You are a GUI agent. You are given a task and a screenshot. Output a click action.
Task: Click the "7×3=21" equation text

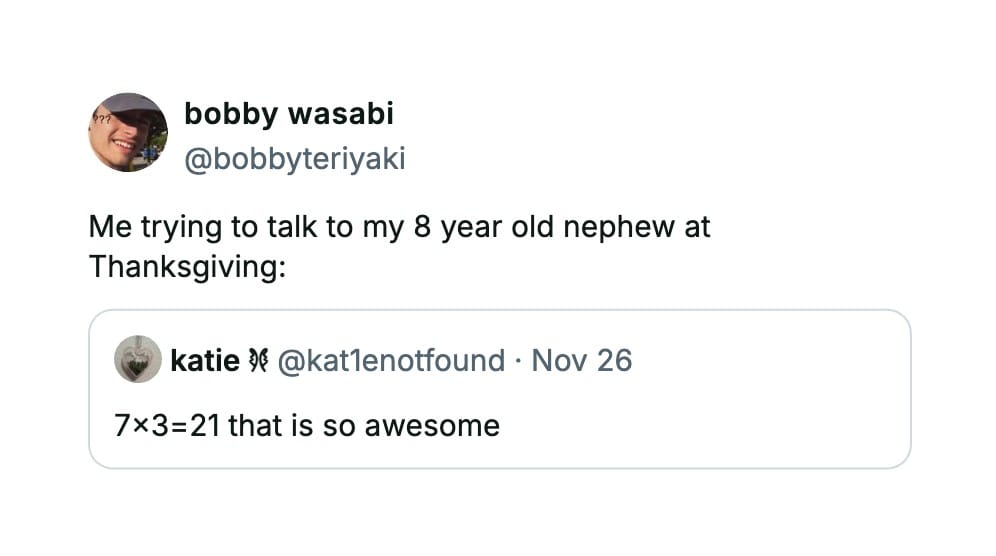[167, 426]
